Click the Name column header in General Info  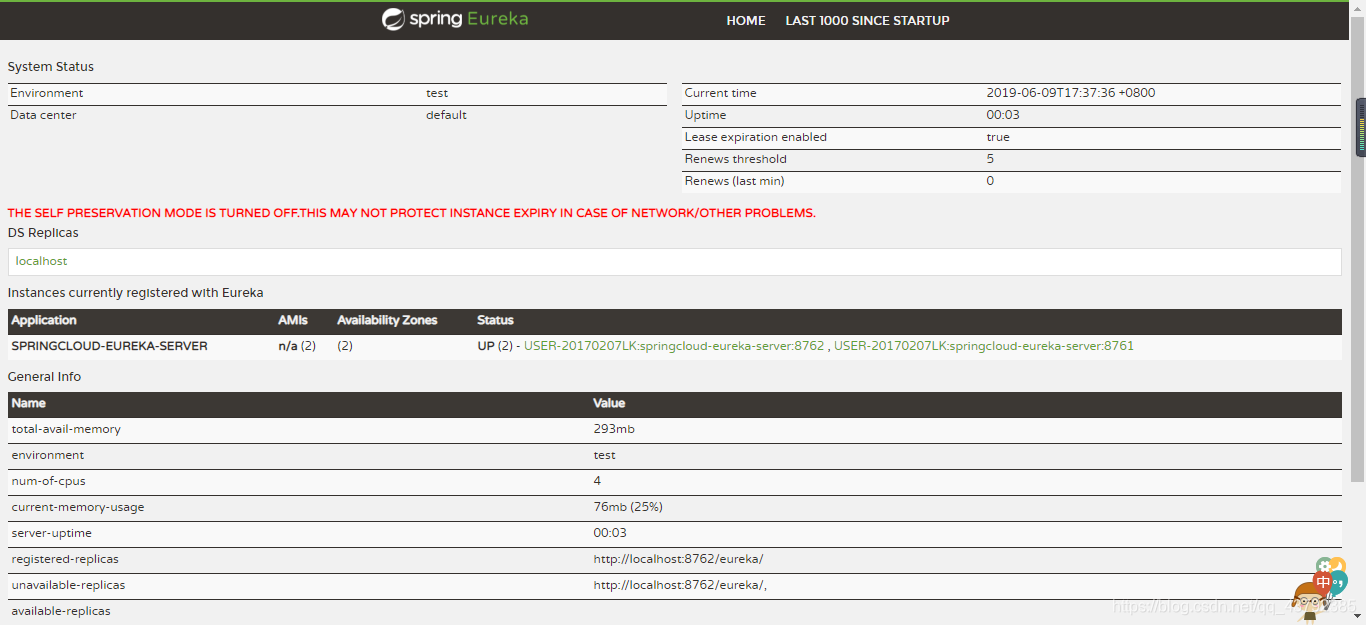[x=28, y=403]
